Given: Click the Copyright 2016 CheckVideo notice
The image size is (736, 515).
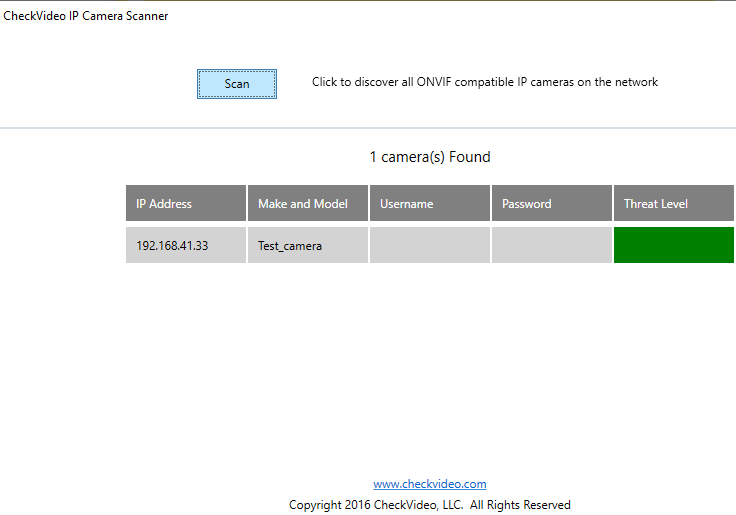Looking at the screenshot, I should [429, 505].
